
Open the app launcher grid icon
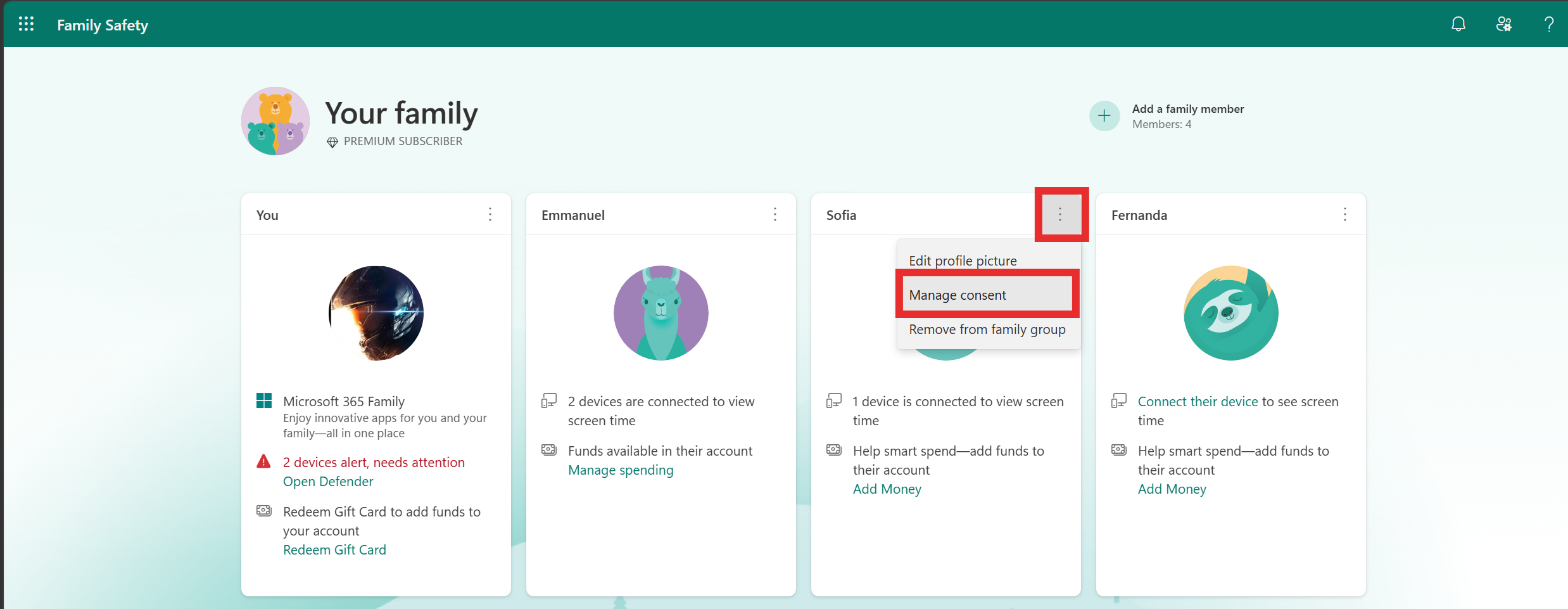click(x=26, y=24)
